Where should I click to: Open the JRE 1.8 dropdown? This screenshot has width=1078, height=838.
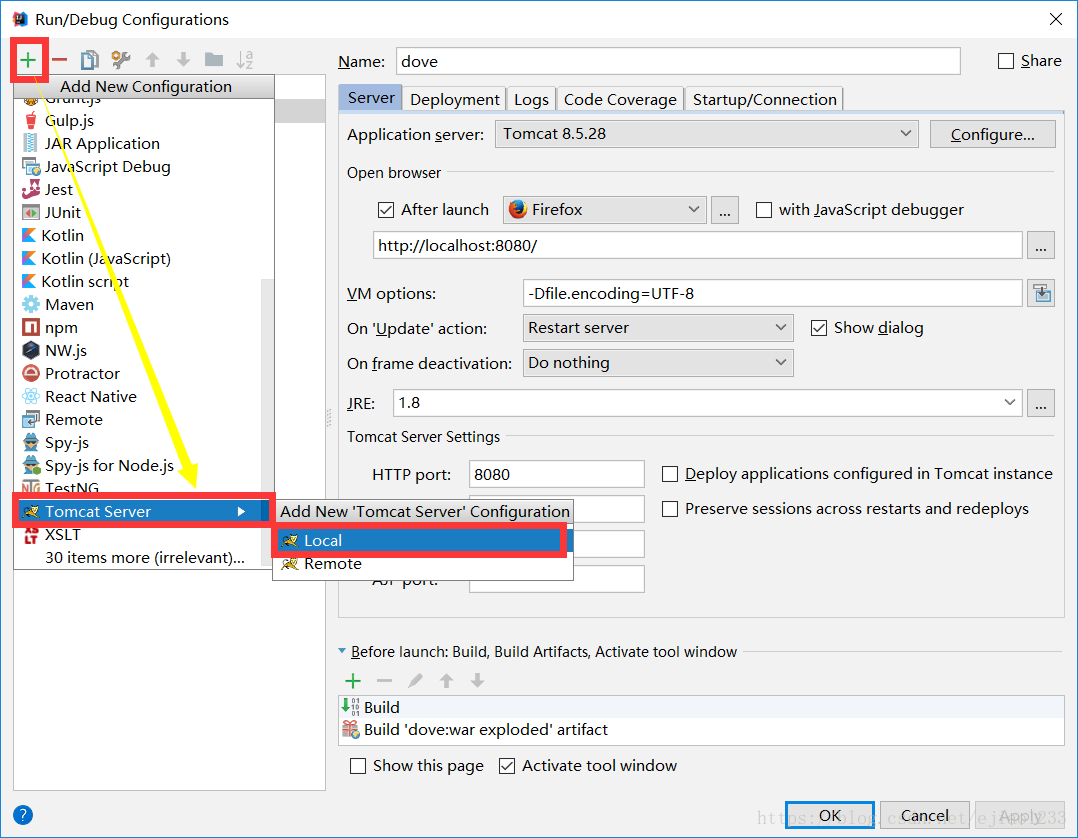pyautogui.click(x=707, y=403)
